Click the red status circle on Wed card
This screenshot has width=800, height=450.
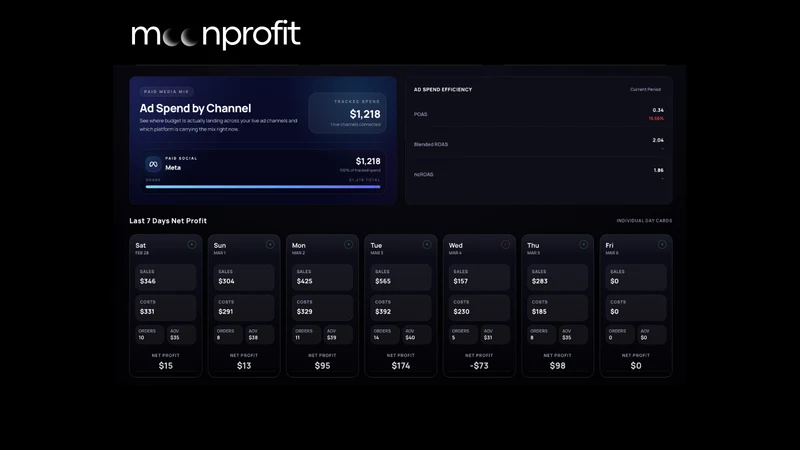pos(505,244)
